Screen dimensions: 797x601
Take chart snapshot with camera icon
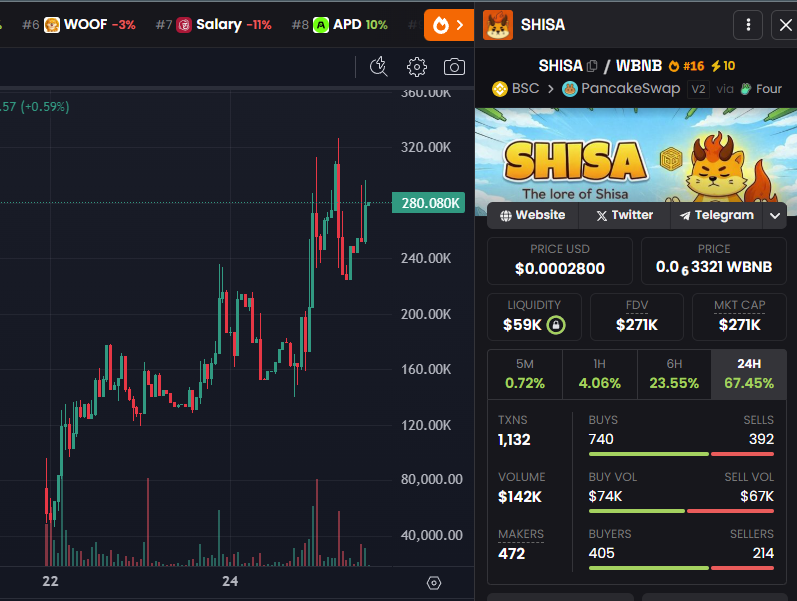pos(454,67)
